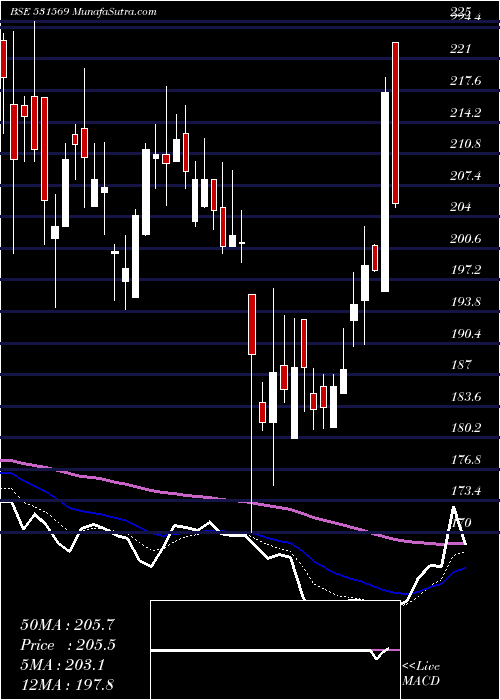This screenshot has height=700, width=500.
Task: Click the 173.4 price axis label
Action: 466,492
